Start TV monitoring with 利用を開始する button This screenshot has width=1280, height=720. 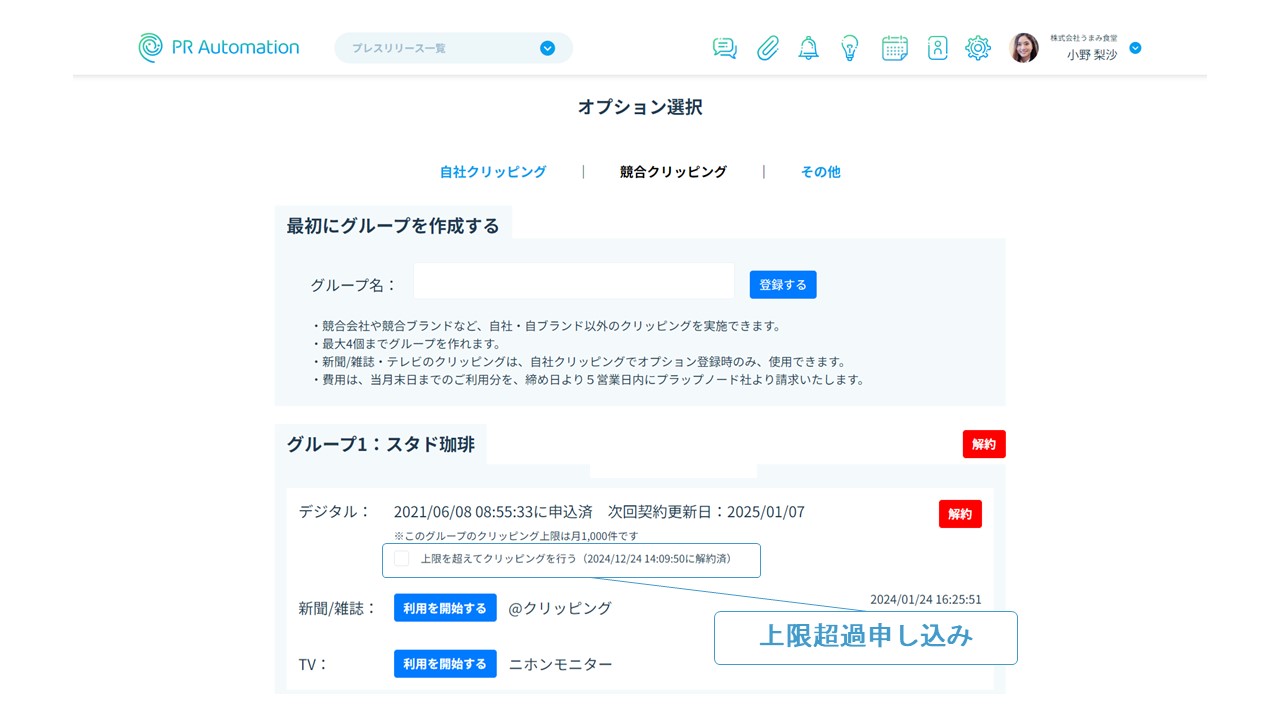[x=445, y=664]
